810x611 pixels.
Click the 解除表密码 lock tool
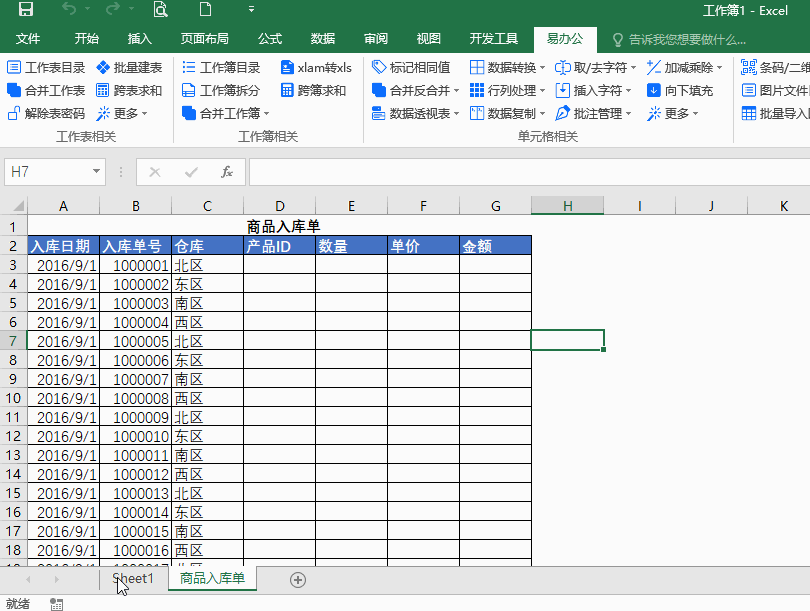(46, 113)
